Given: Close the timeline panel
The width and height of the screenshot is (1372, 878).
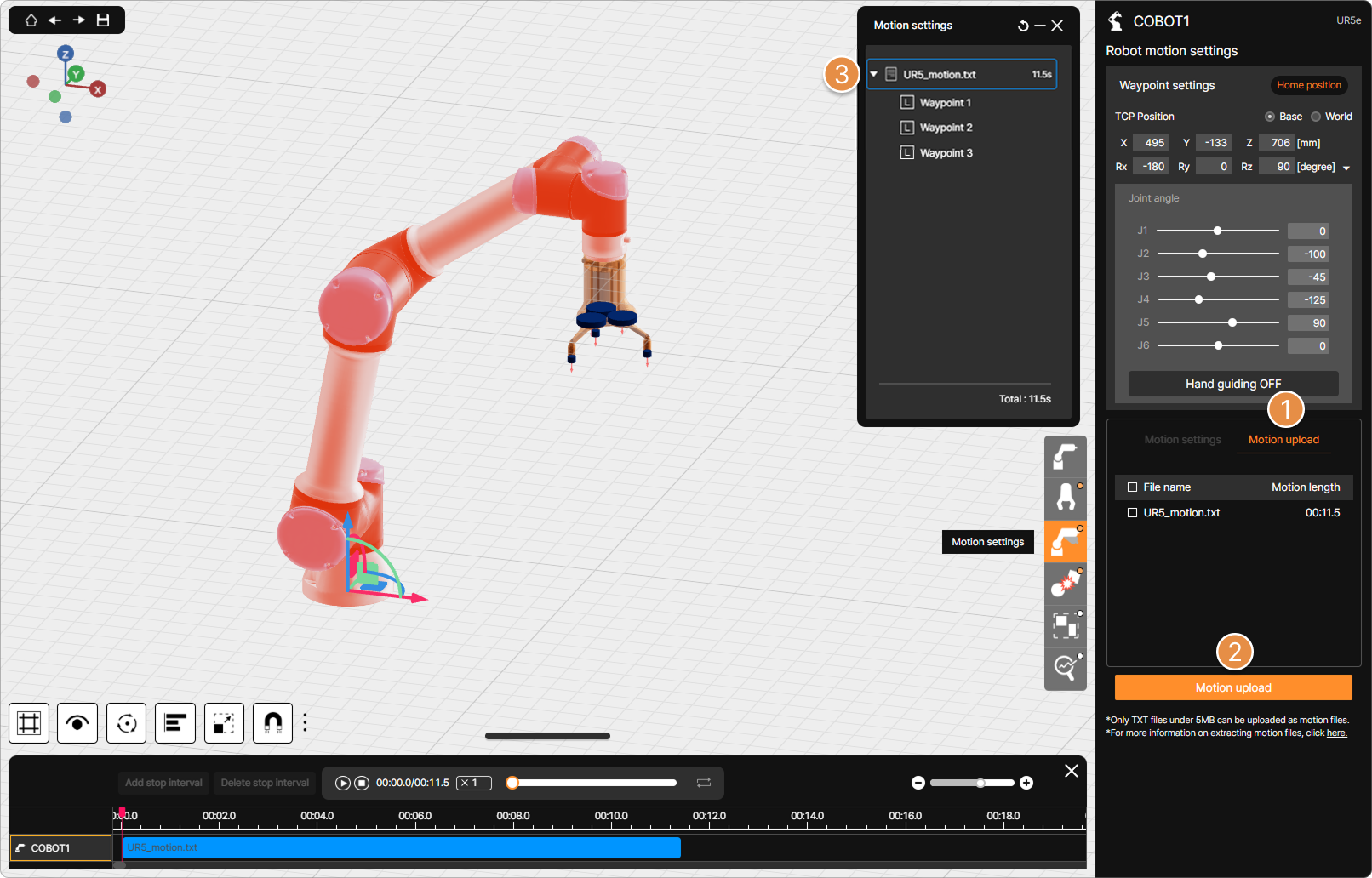Looking at the screenshot, I should coord(1072,771).
